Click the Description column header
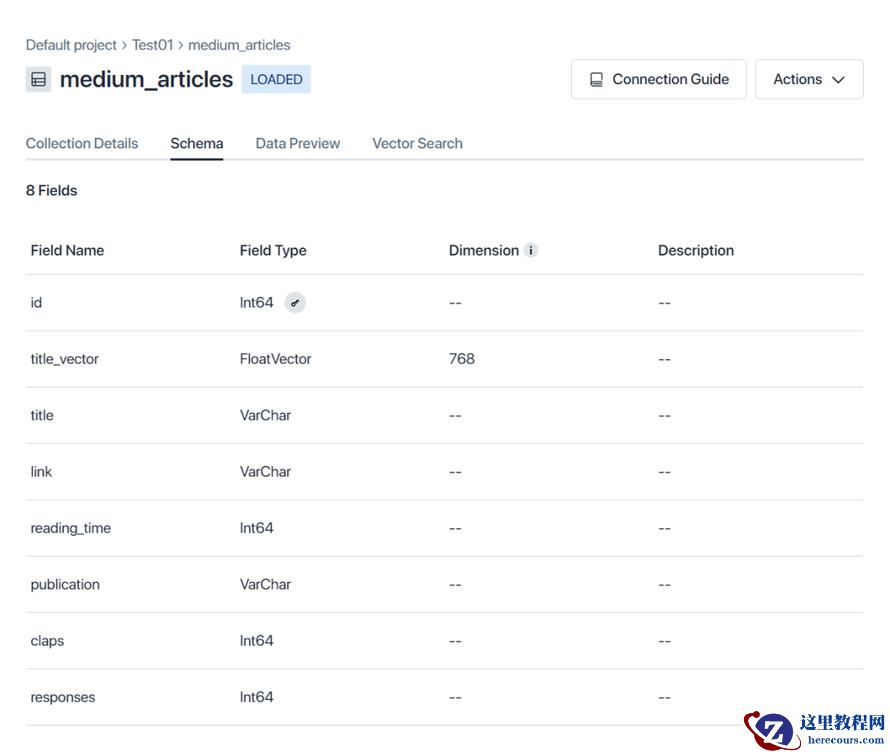This screenshot has height=752, width=890. pyautogui.click(x=696, y=250)
